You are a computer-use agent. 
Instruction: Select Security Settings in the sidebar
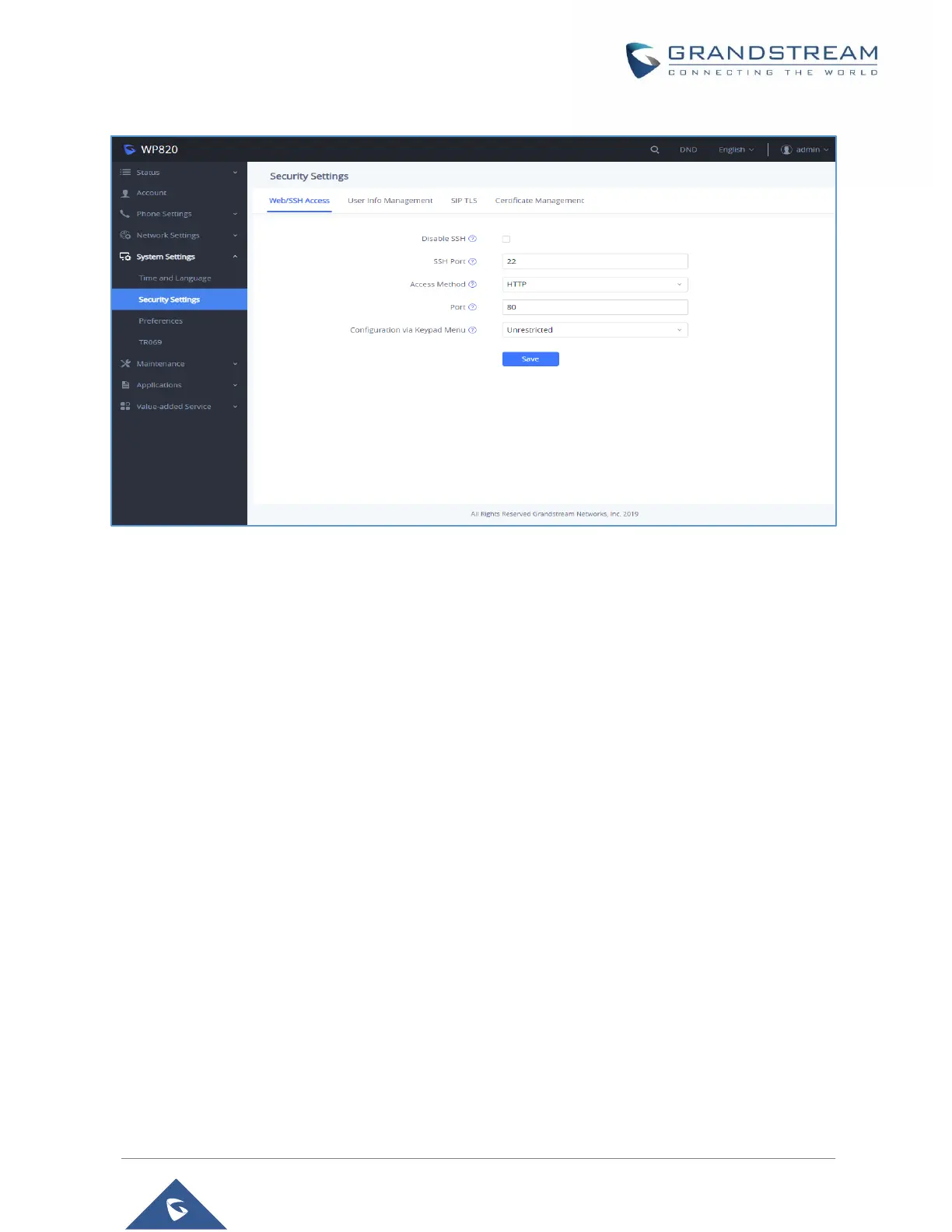[180, 299]
